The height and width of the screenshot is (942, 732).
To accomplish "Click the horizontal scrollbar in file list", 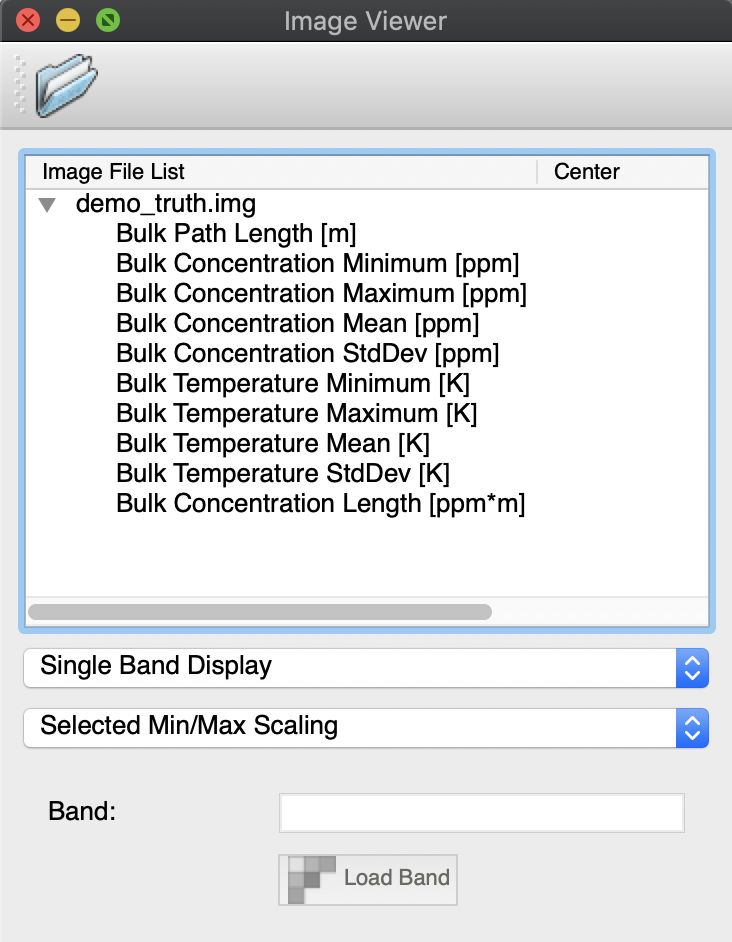I will (x=260, y=611).
